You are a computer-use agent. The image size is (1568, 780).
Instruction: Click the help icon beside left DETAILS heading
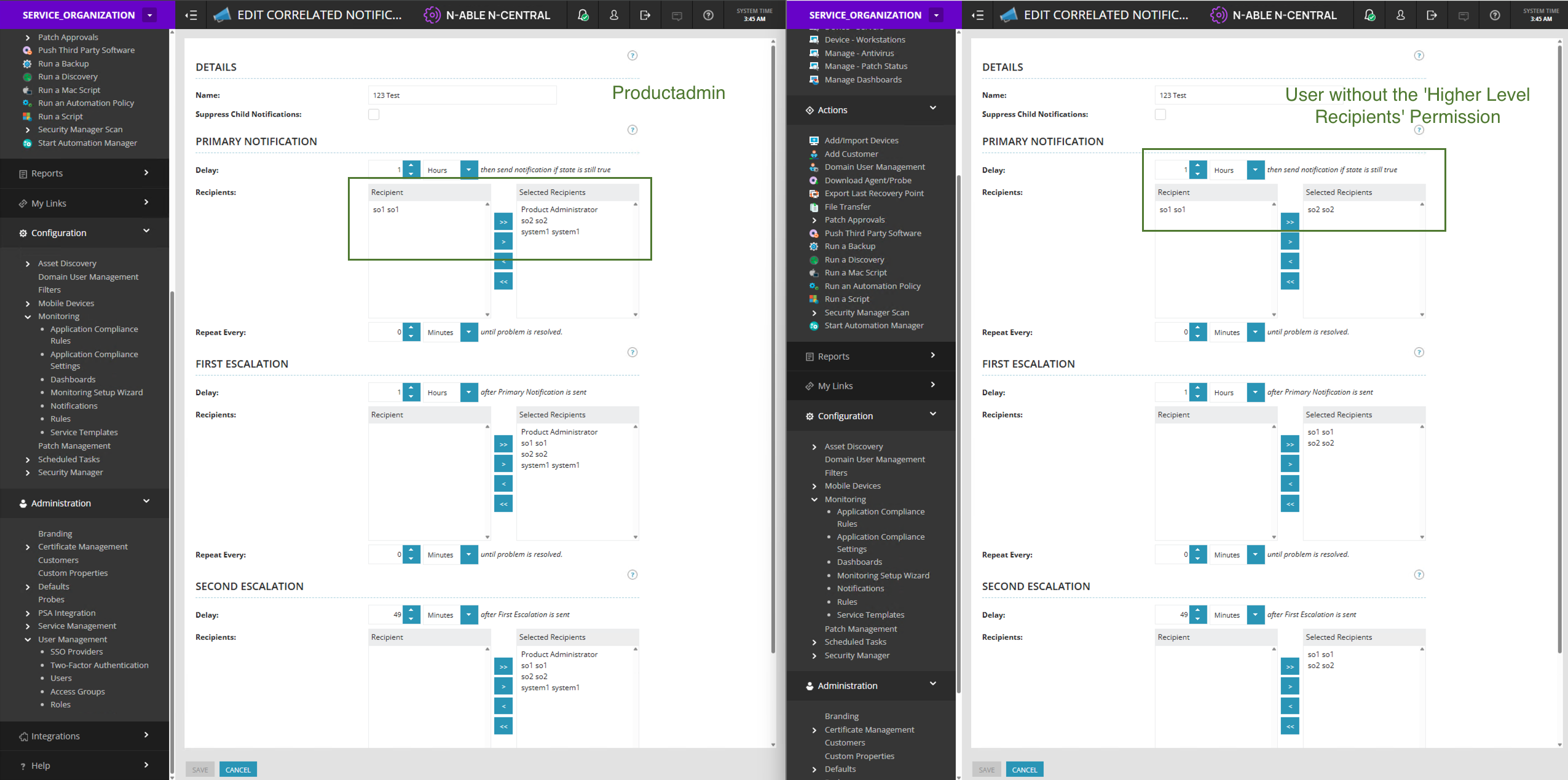632,55
